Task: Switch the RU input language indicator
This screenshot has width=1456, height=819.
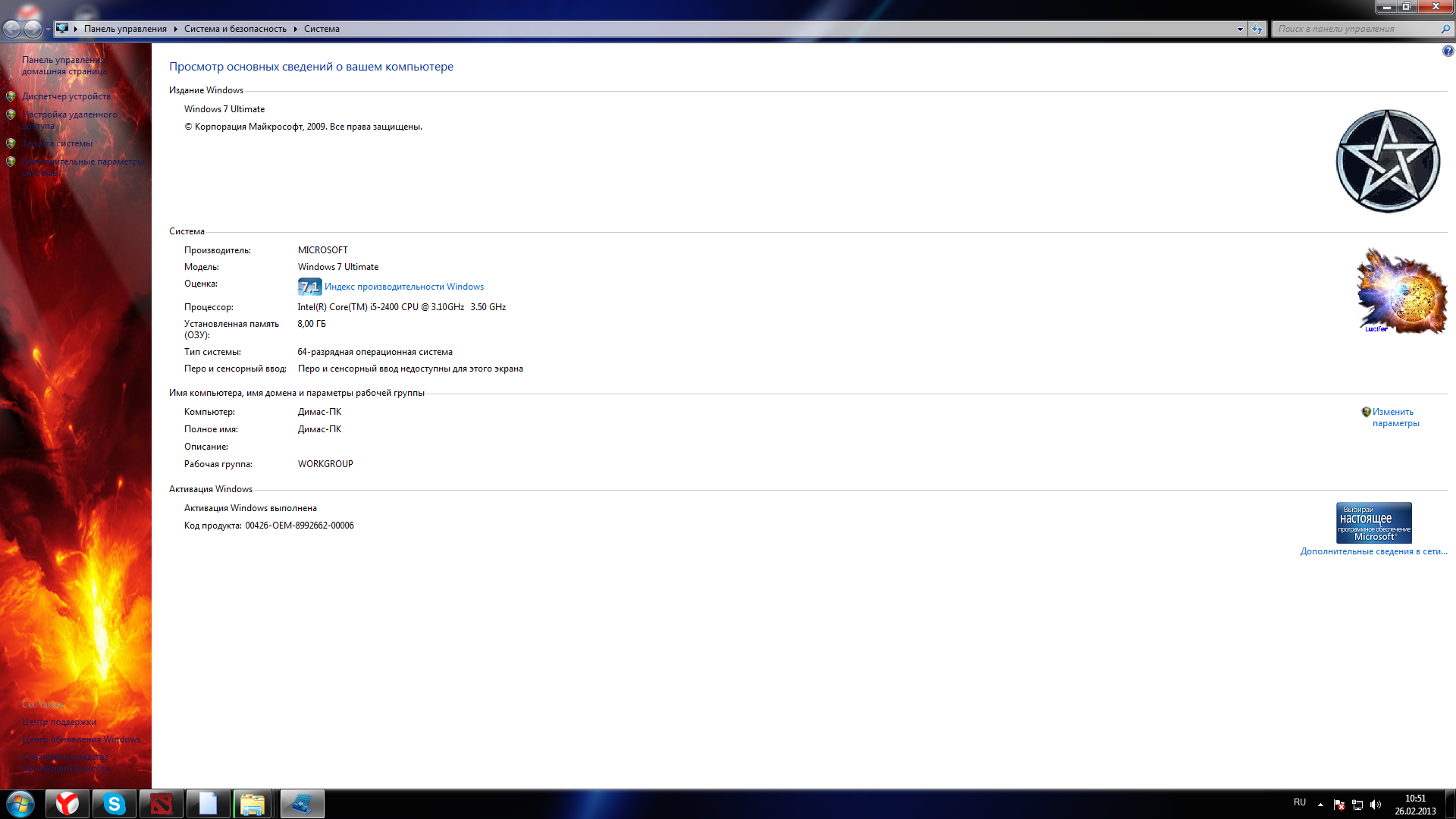Action: tap(1300, 802)
